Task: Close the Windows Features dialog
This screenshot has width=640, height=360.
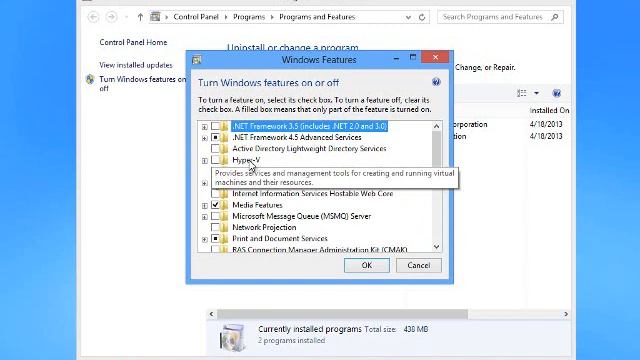Action: 435,57
